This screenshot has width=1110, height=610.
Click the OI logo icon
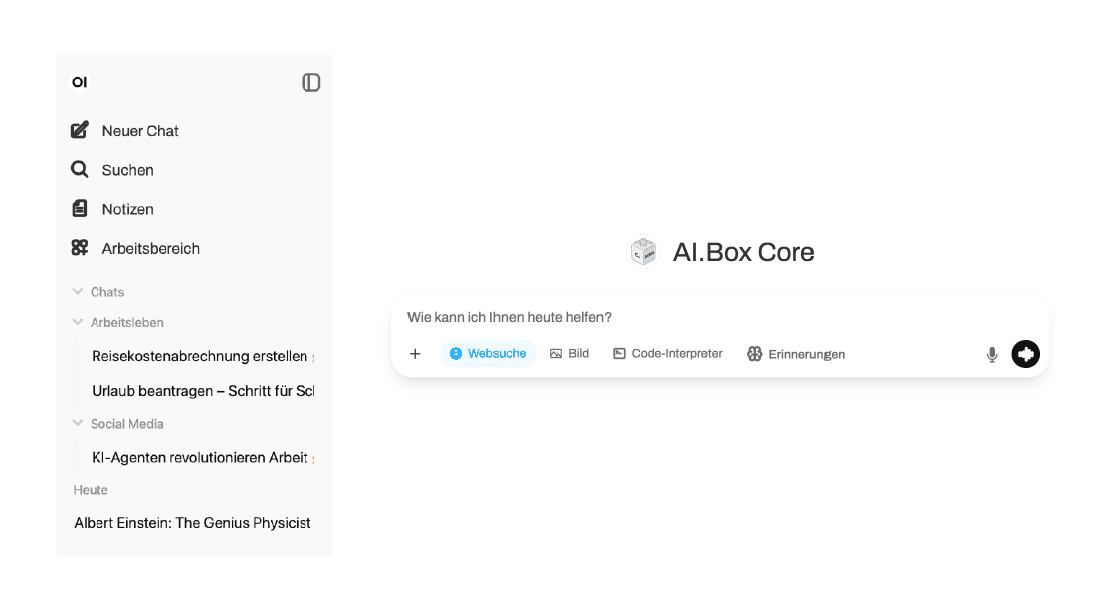tap(80, 82)
